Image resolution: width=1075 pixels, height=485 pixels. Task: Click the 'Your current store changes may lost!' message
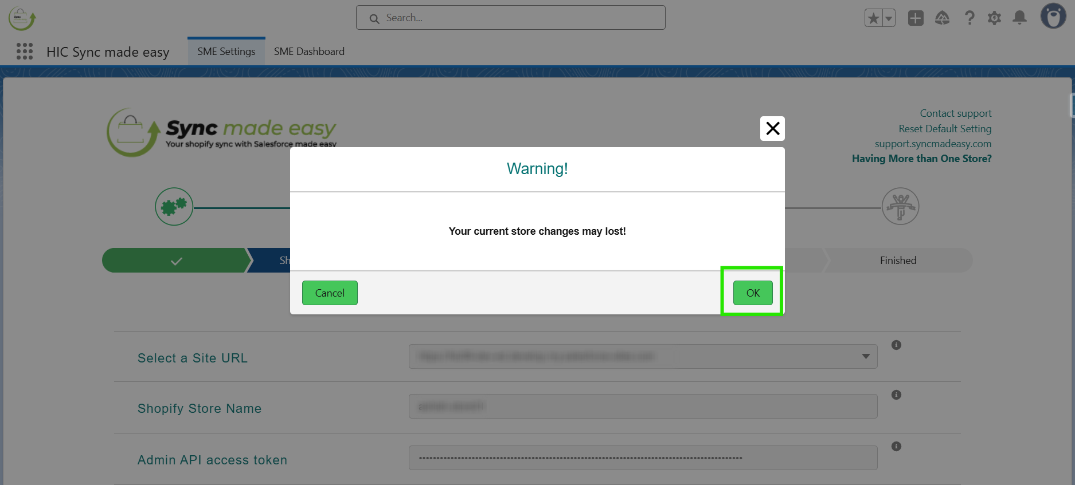537,231
